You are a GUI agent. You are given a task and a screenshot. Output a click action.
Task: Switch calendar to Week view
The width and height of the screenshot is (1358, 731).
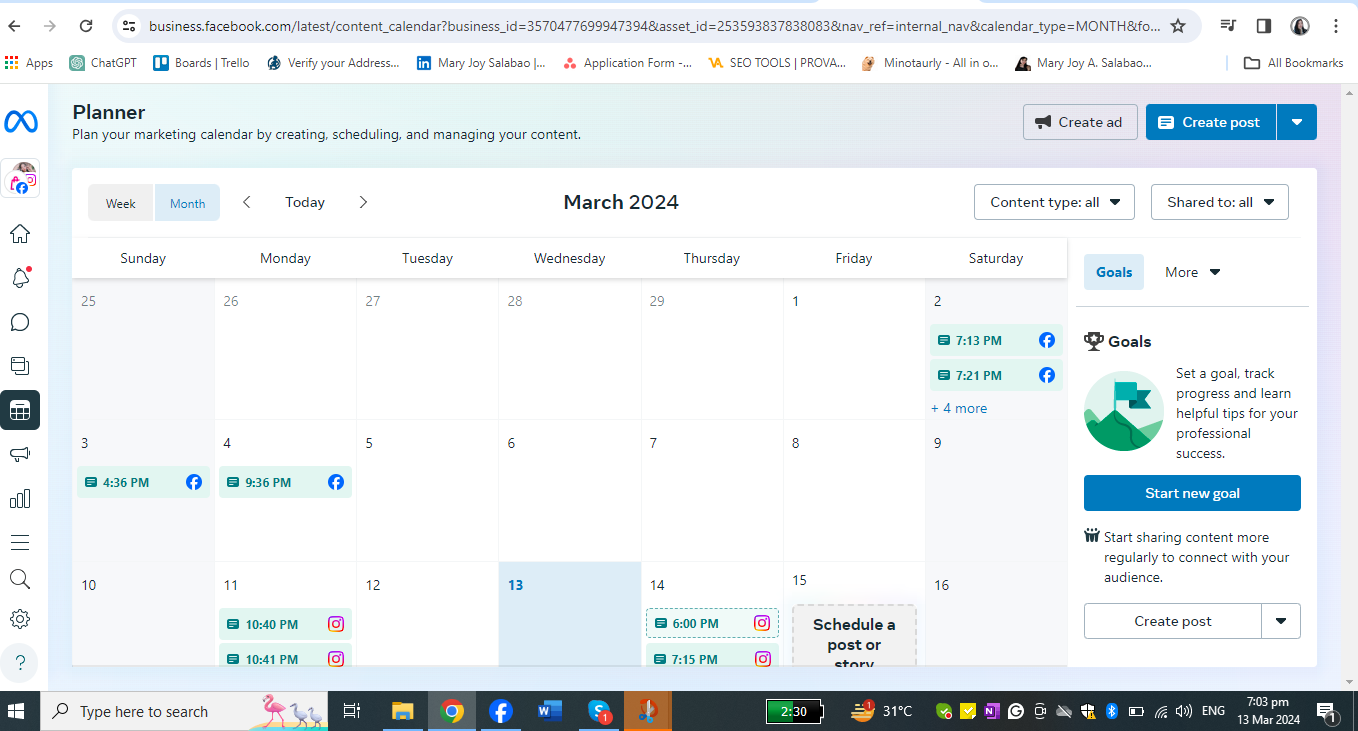[x=121, y=203]
